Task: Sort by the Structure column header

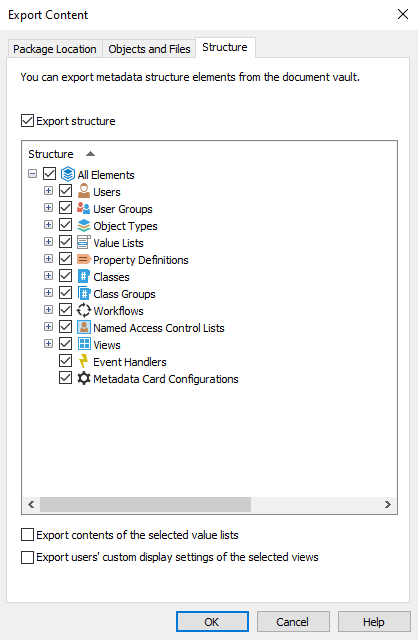Action: [x=51, y=154]
